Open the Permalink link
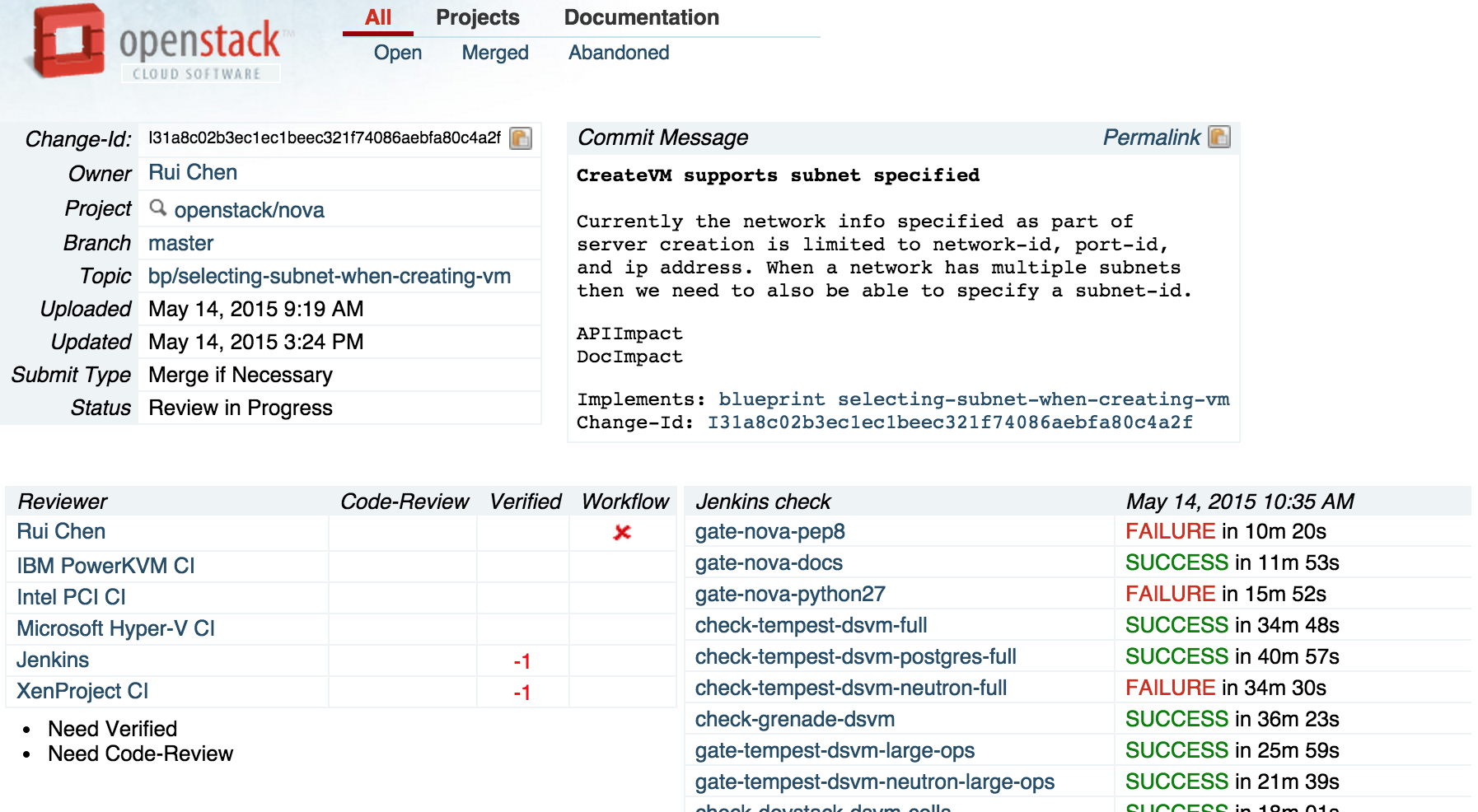This screenshot has width=1478, height=812. click(x=1151, y=138)
